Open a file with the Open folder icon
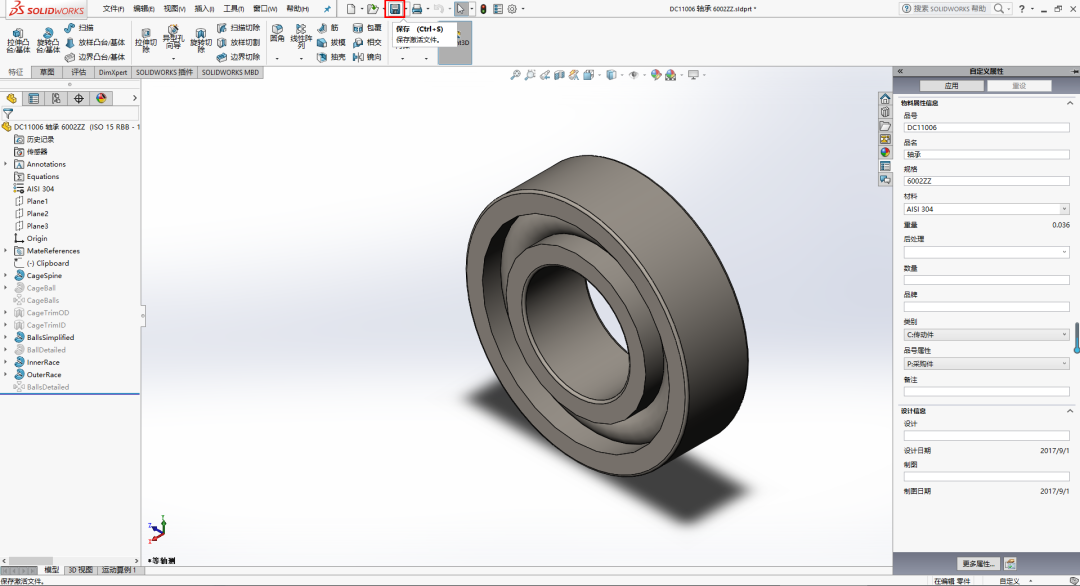Viewport: 1080px width, 586px height. 373,9
